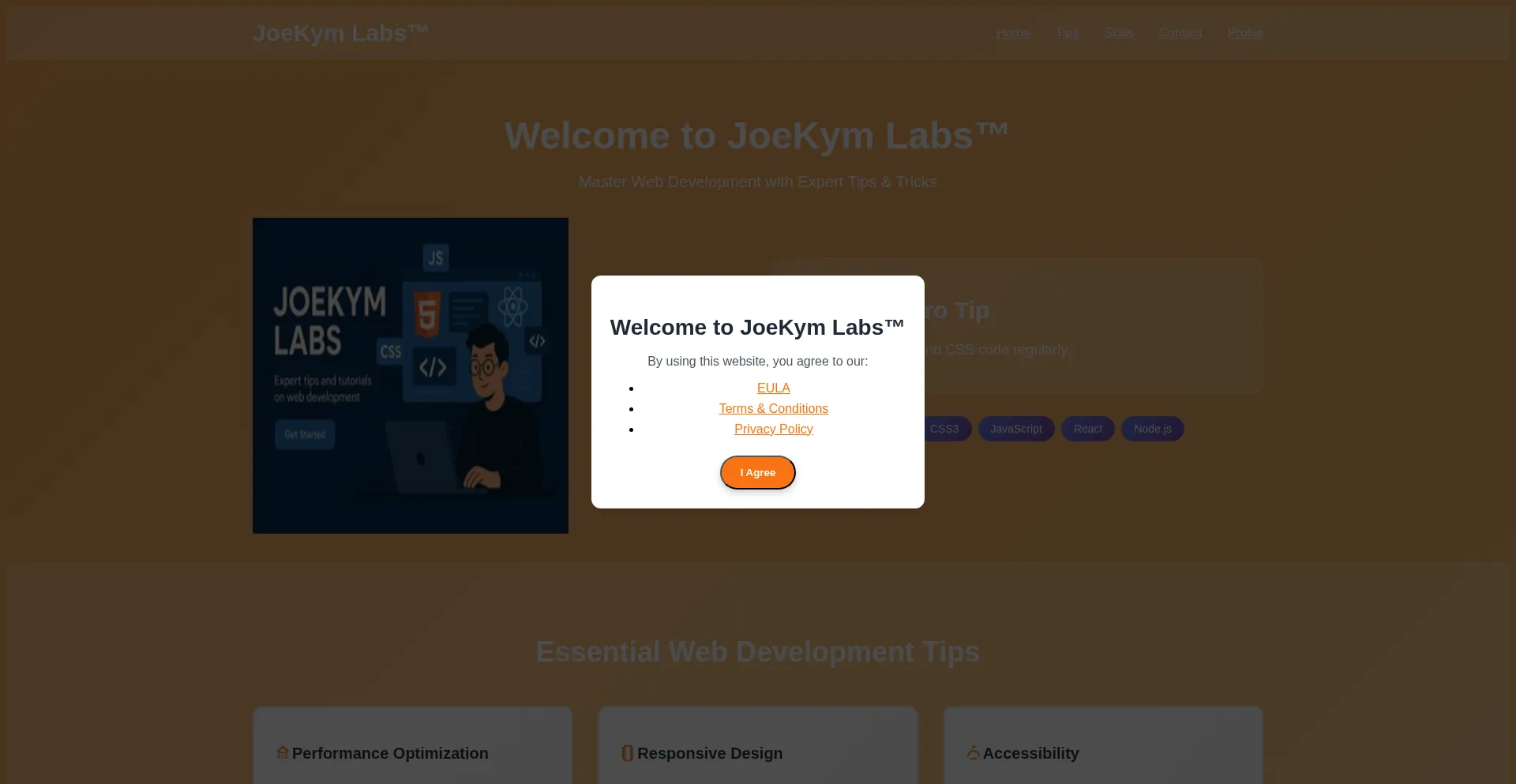Click the Performance Optimization icon

point(282,752)
